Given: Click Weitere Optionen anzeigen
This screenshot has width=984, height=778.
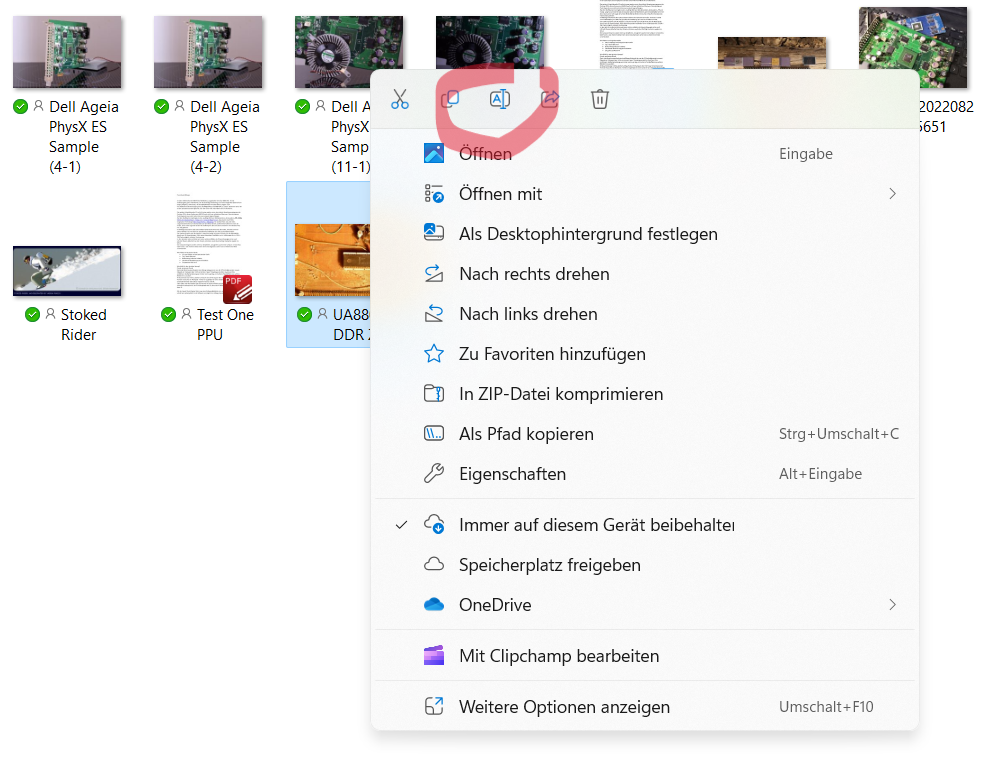Looking at the screenshot, I should (x=646, y=707).
